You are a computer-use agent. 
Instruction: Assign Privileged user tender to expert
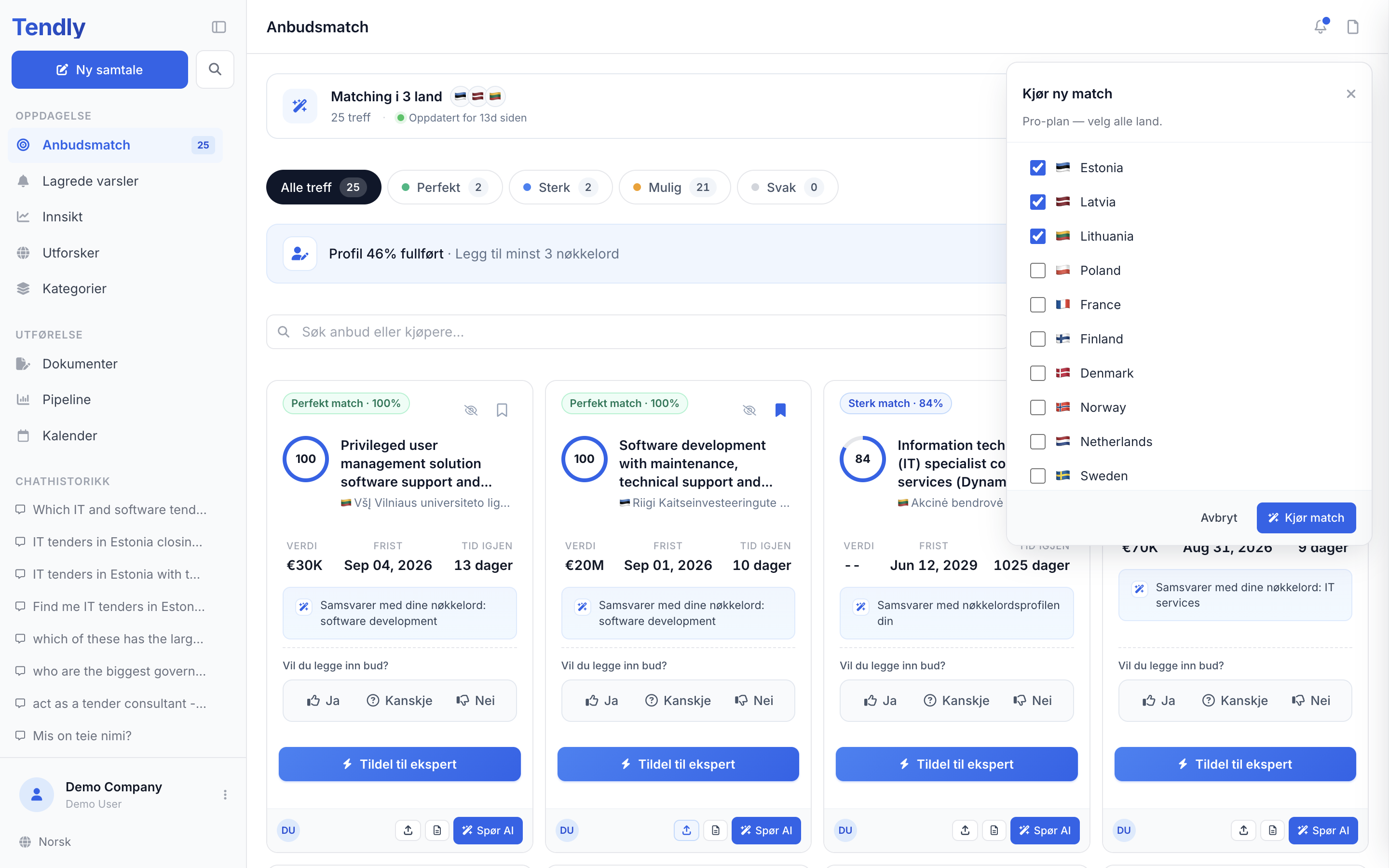point(399,764)
